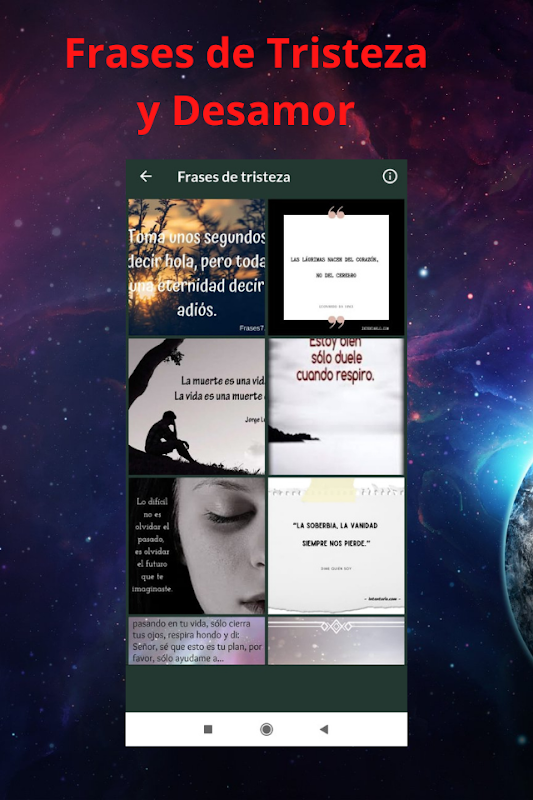Open the 'La muerte es una vida' silhouette image
Screen dimensions: 533x800
[x=197, y=407]
